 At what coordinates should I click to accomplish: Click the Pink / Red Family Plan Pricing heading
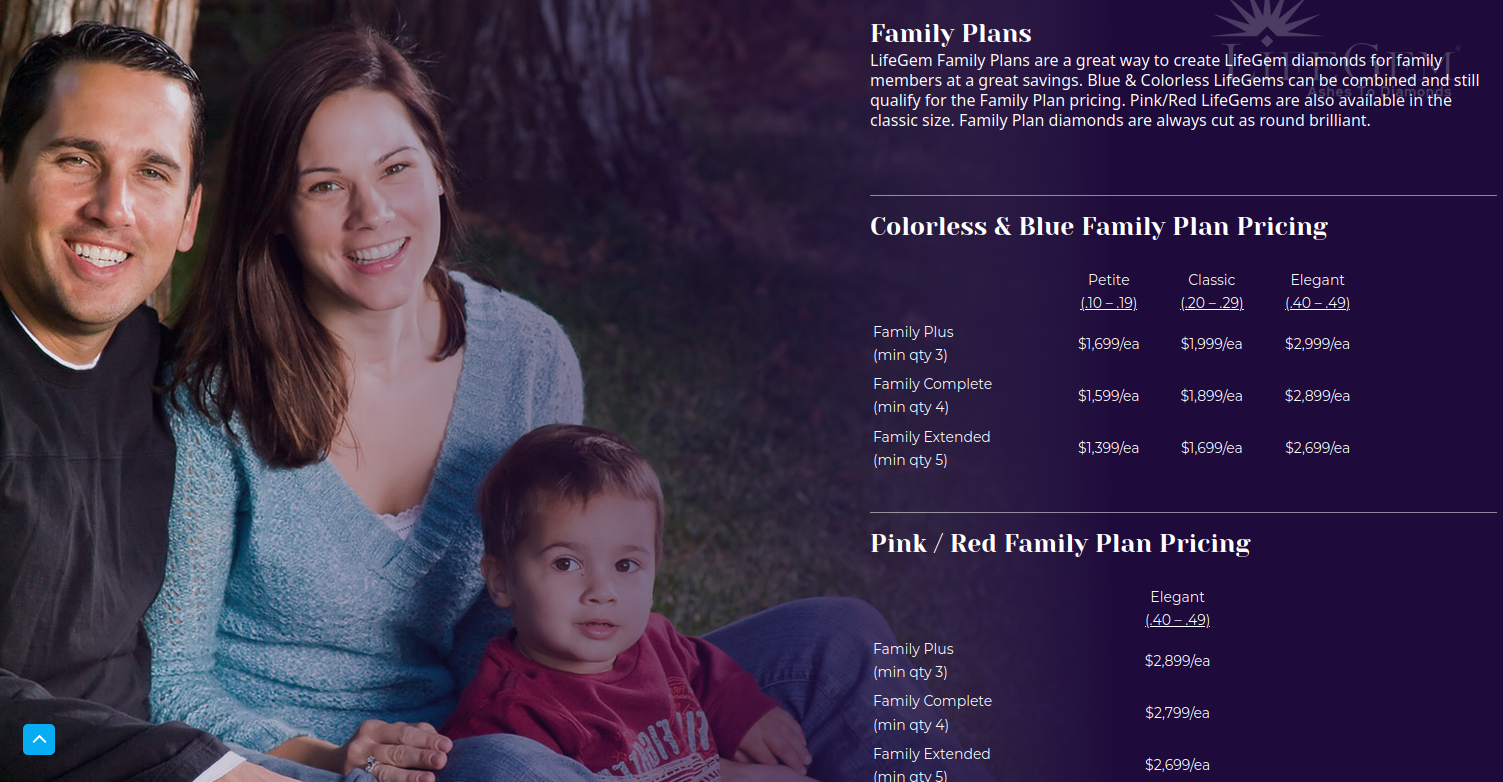(x=1060, y=544)
